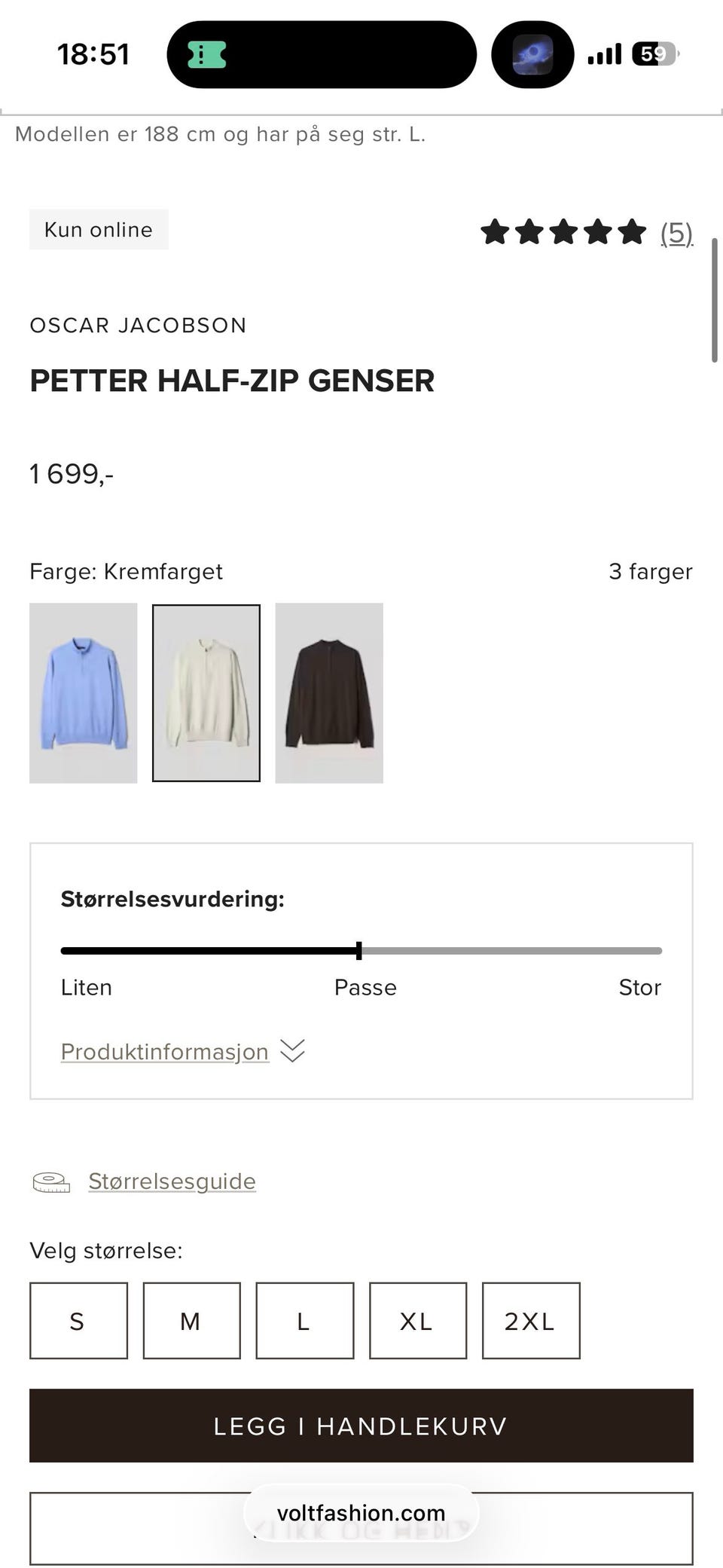Pick size 2XL

531,1321
